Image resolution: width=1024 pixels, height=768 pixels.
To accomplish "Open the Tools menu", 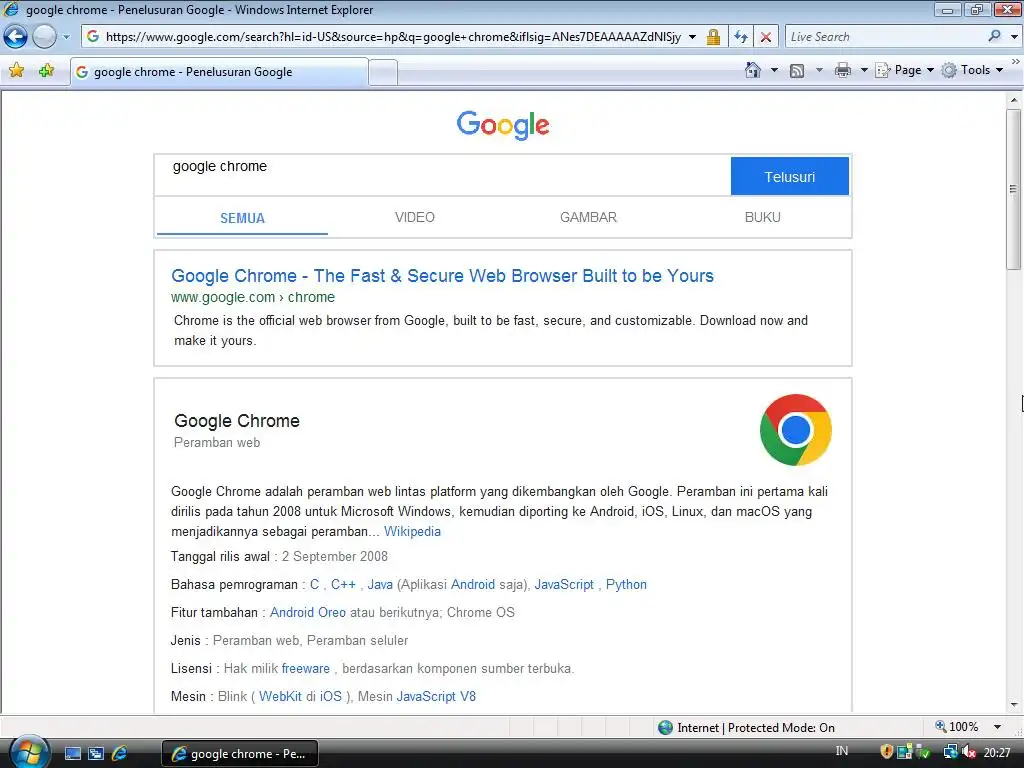I will click(972, 70).
